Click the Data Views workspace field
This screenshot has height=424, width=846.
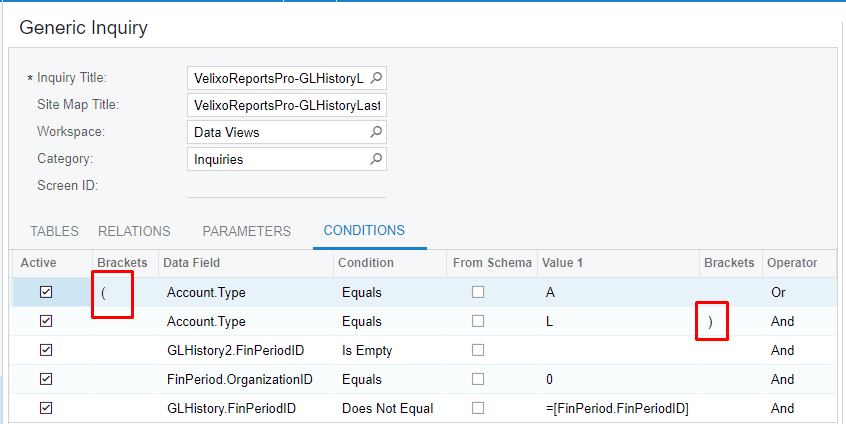(287, 132)
